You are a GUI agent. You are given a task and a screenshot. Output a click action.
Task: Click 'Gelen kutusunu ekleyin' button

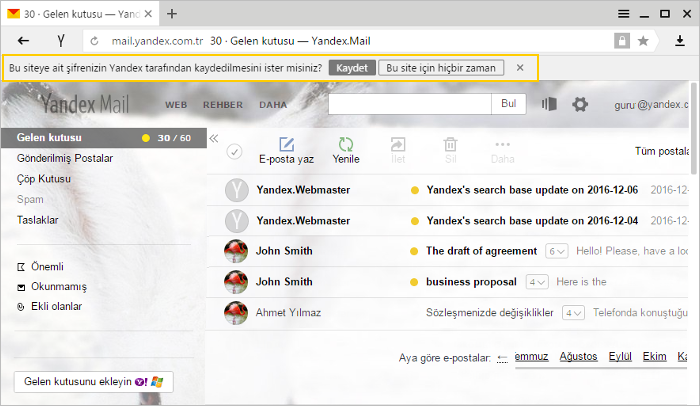[94, 382]
